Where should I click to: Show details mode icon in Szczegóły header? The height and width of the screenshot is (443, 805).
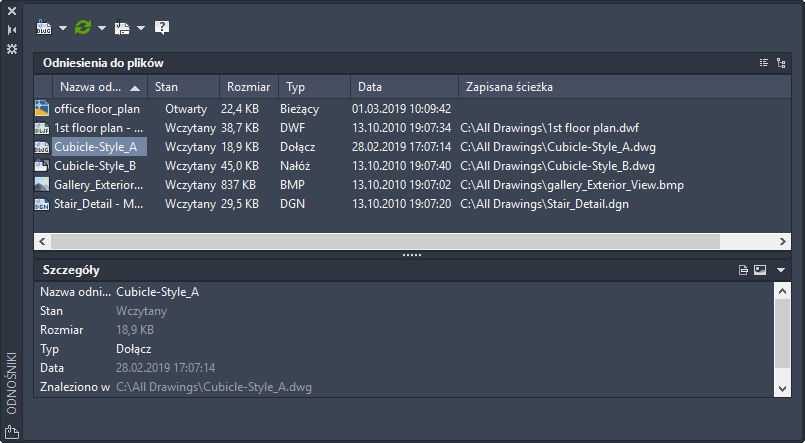[743, 270]
